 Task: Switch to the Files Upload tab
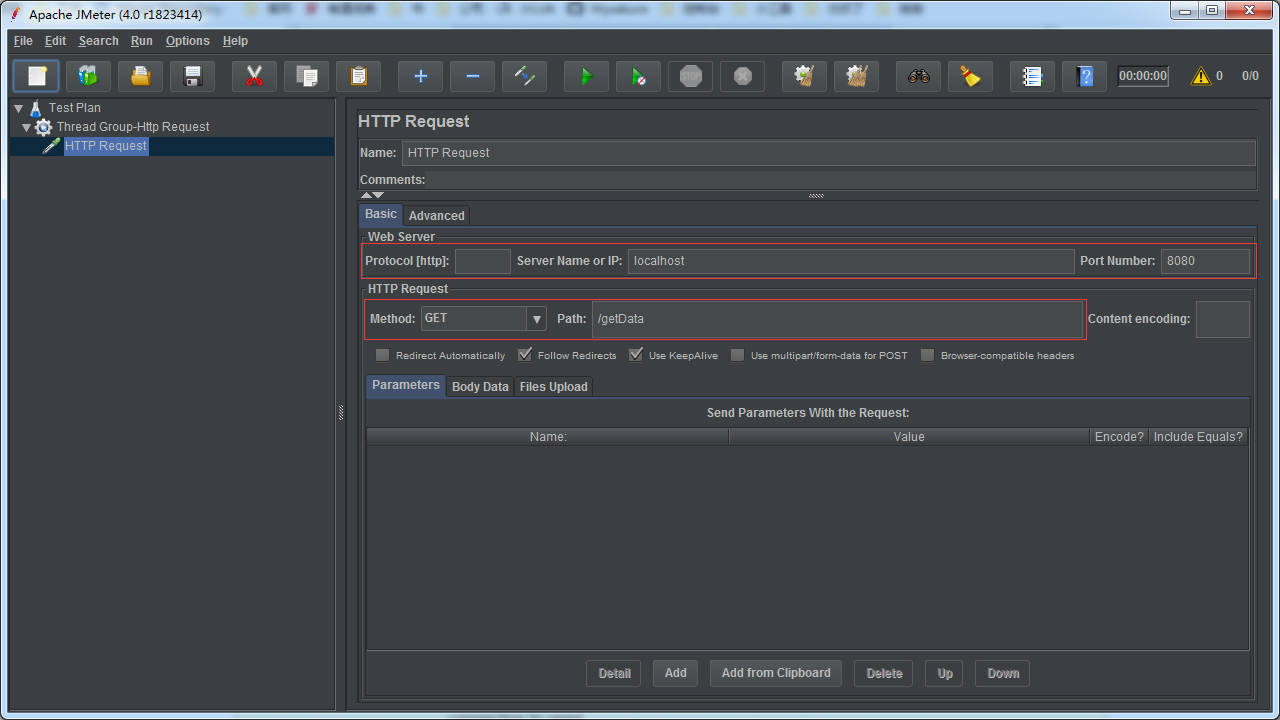(554, 386)
